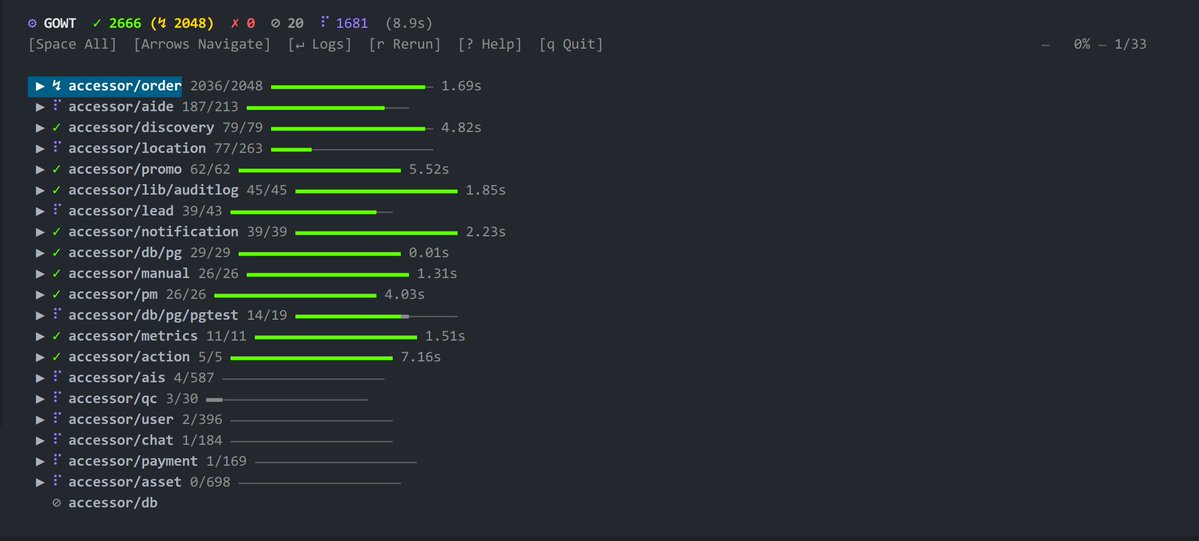Viewport: 1199px width, 541px height.
Task: Select the accessor/user package name
Action: click(x=121, y=419)
